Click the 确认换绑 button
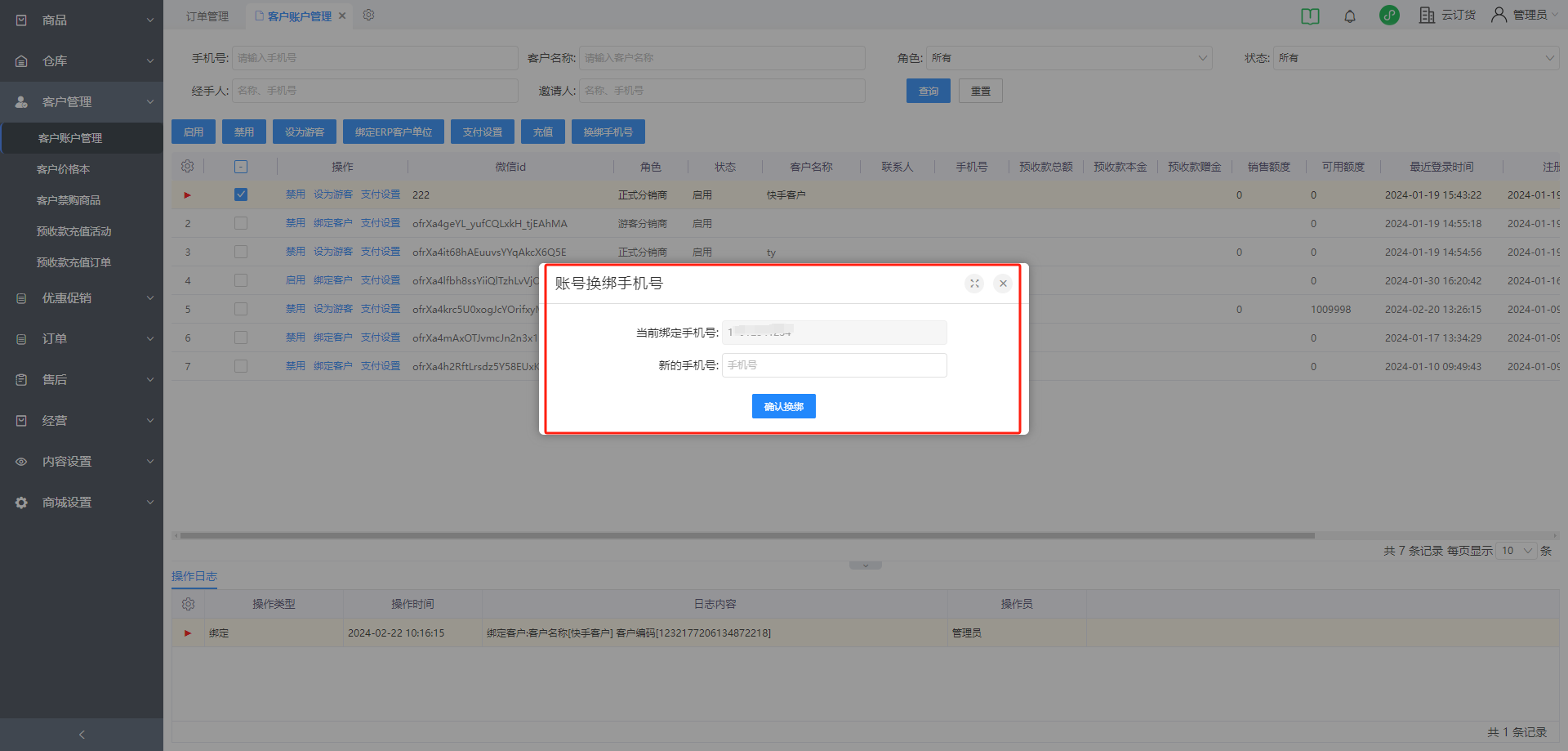Image resolution: width=1568 pixels, height=751 pixels. [784, 406]
